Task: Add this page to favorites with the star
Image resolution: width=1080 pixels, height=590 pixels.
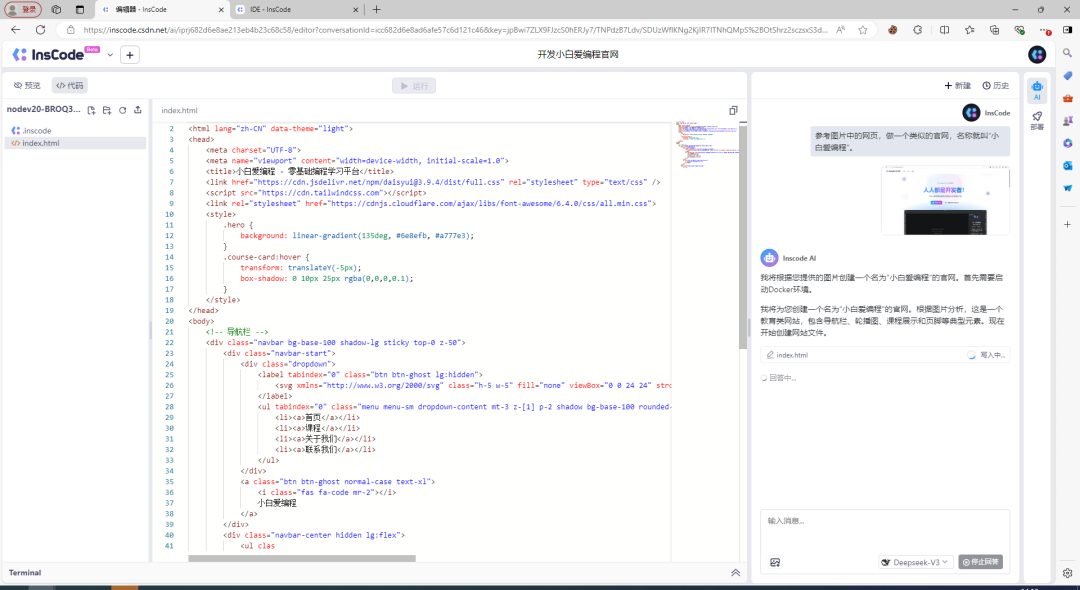Action: [x=863, y=30]
